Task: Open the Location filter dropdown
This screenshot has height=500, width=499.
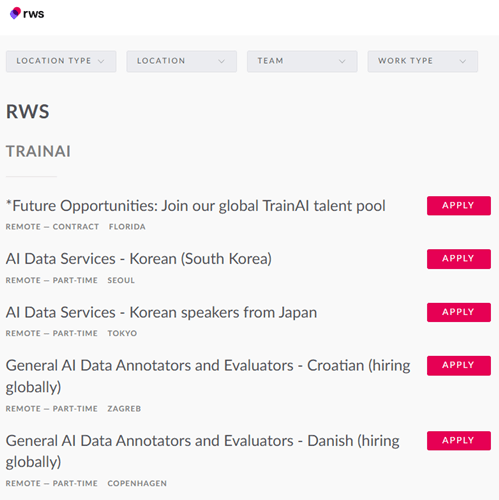Action: click(182, 61)
